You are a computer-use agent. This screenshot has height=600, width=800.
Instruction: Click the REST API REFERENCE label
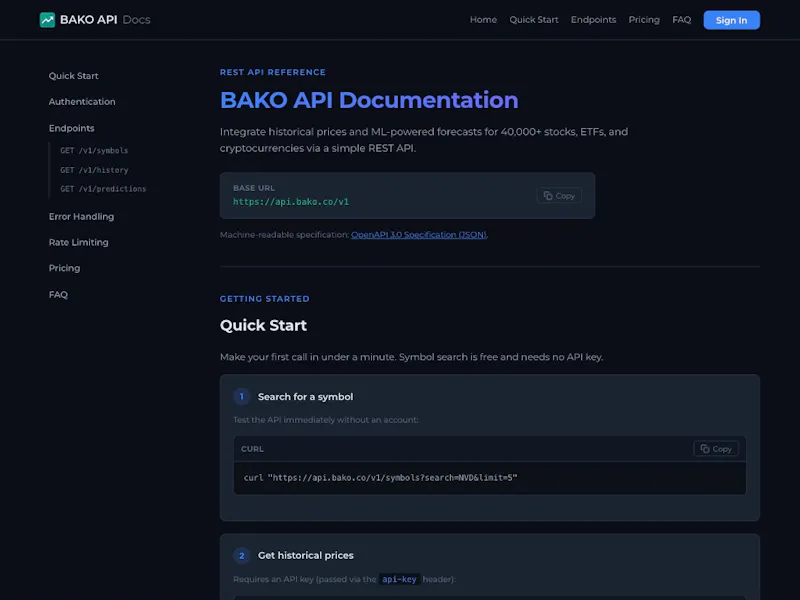(272, 72)
